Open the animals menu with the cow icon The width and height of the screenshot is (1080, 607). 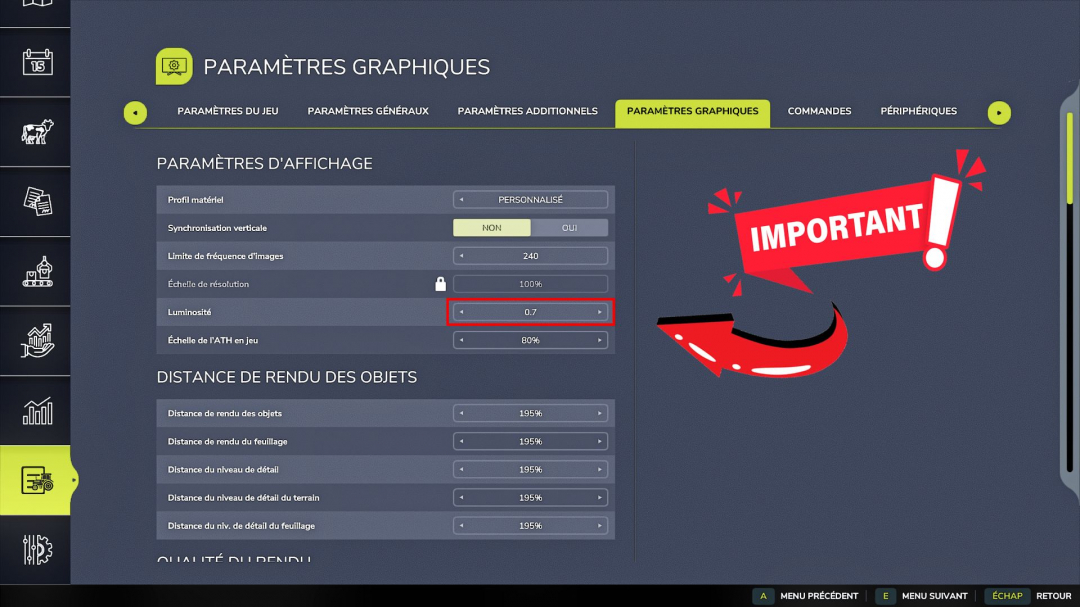[35, 132]
